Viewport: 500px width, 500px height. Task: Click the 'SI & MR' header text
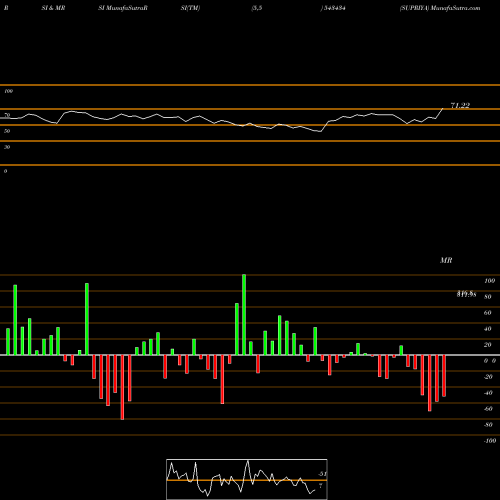53,8
